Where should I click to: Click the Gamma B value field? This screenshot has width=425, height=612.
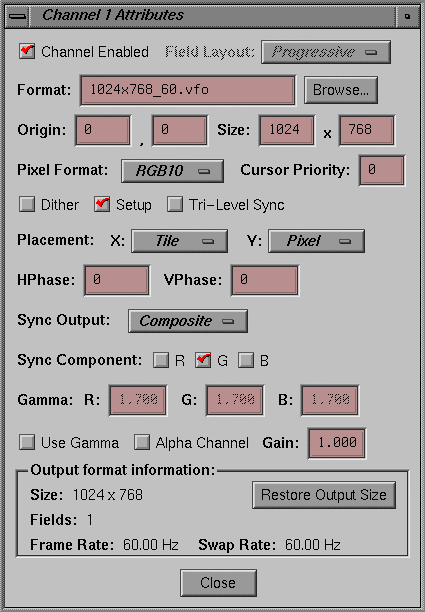coord(330,400)
